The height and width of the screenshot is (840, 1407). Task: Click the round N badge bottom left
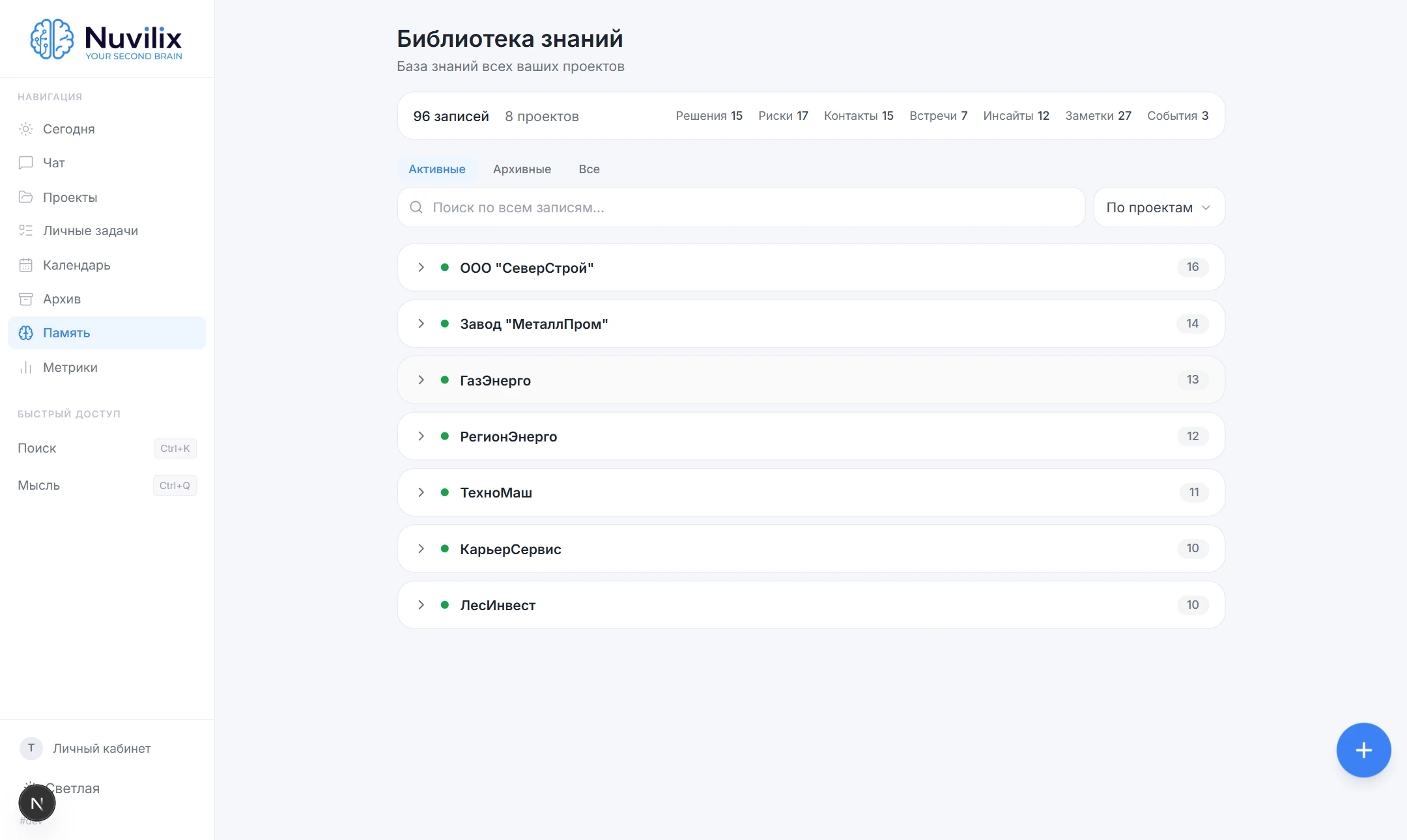[x=37, y=804]
